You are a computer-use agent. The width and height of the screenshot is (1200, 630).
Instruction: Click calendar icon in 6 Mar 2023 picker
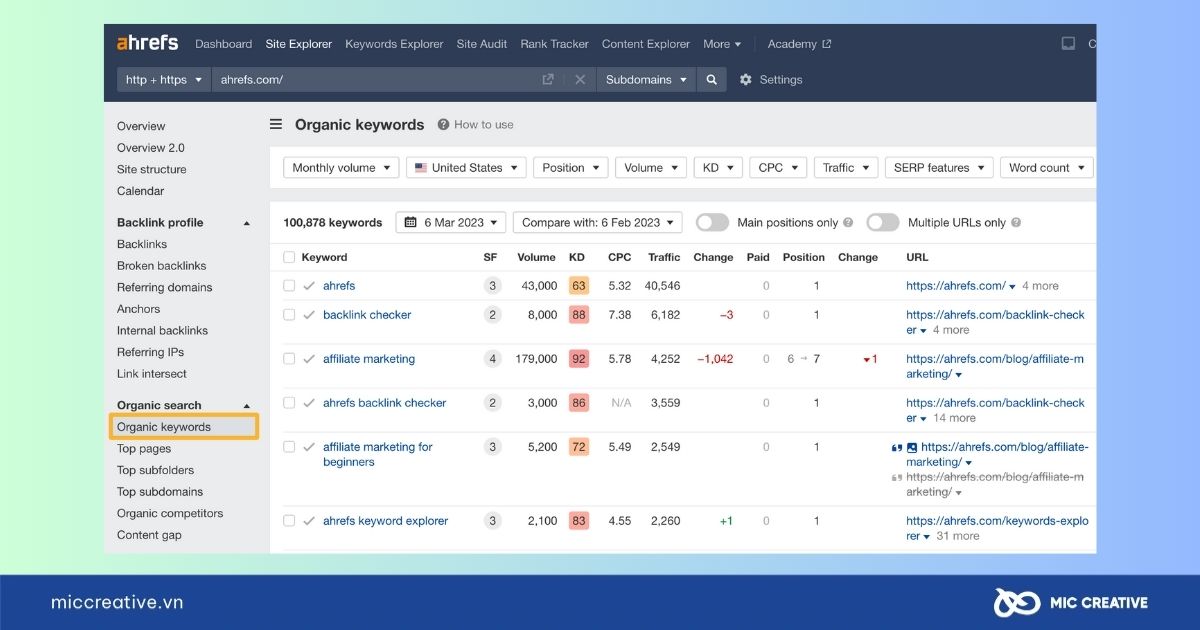(411, 223)
